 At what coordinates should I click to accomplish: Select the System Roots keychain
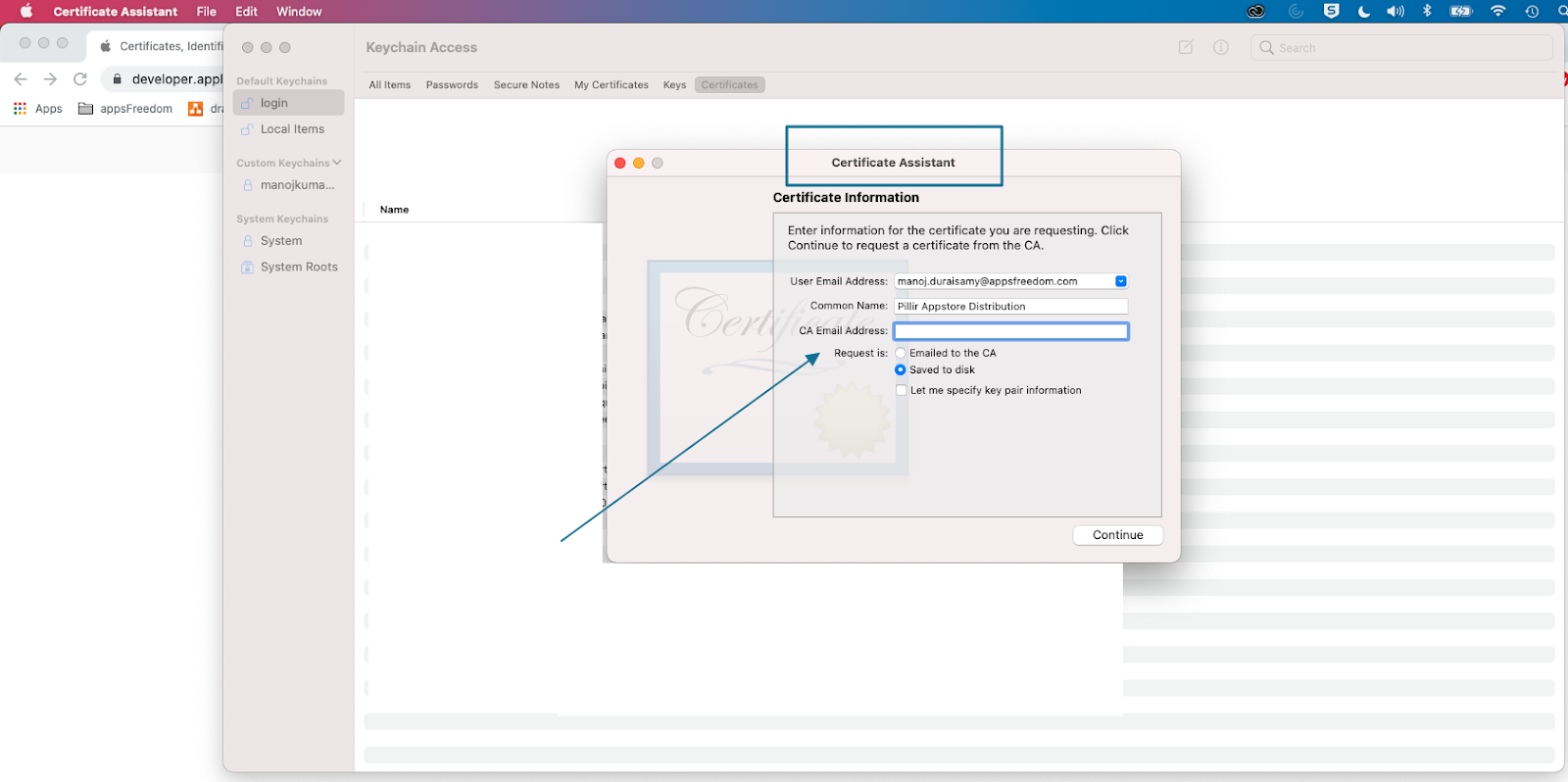pos(288,267)
